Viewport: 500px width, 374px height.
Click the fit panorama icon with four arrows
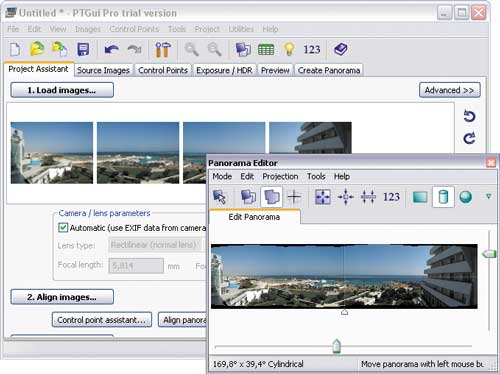[x=323, y=197]
